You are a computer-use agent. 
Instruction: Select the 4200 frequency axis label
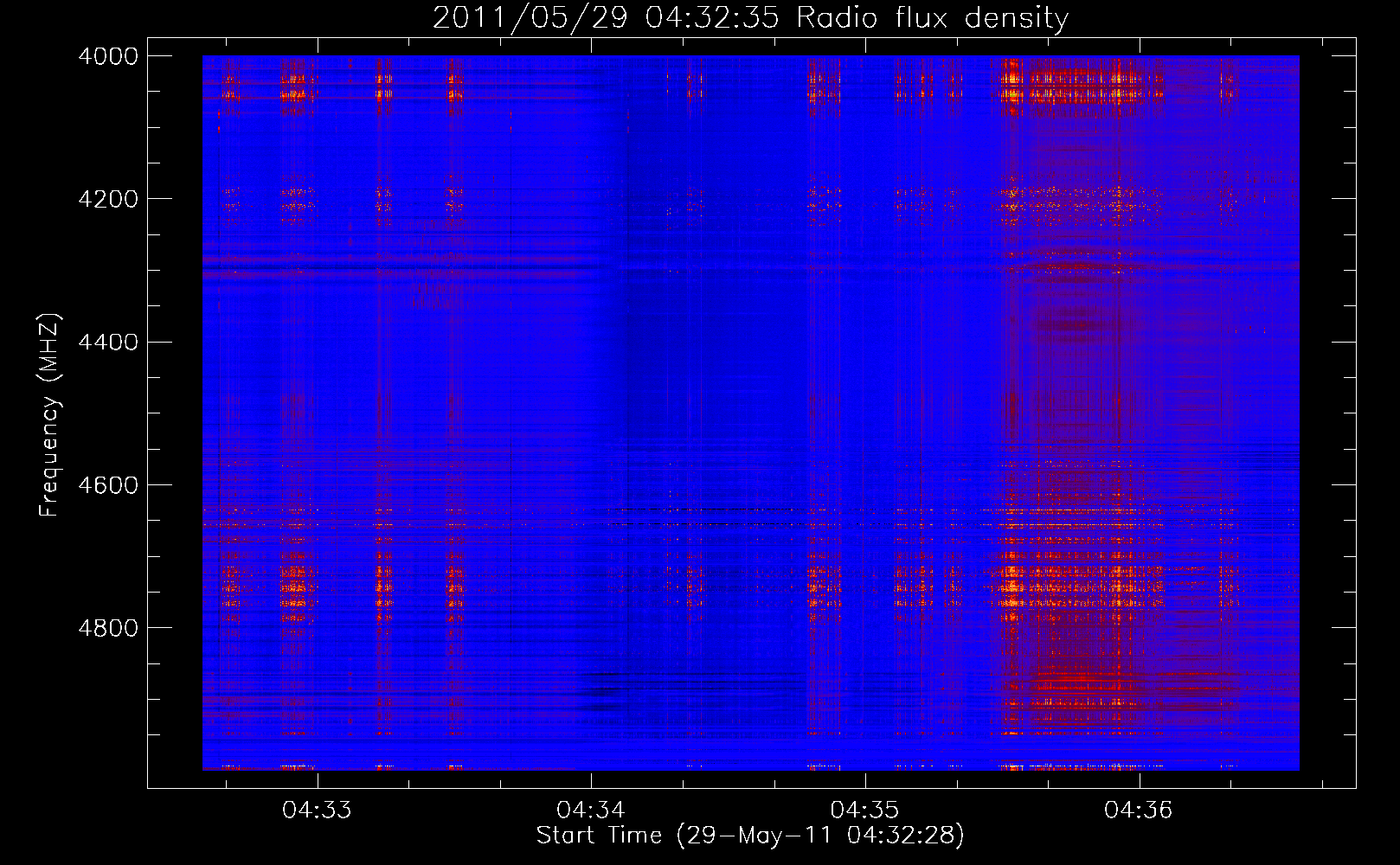108,199
